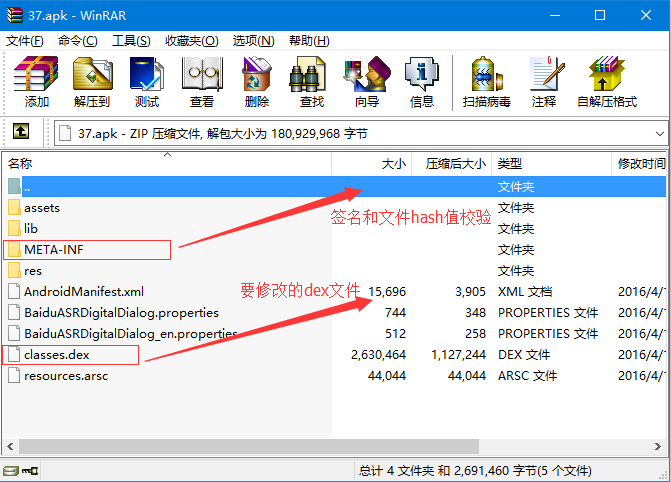Select BaiduASRDigitalDialog.properties file

(x=122, y=312)
